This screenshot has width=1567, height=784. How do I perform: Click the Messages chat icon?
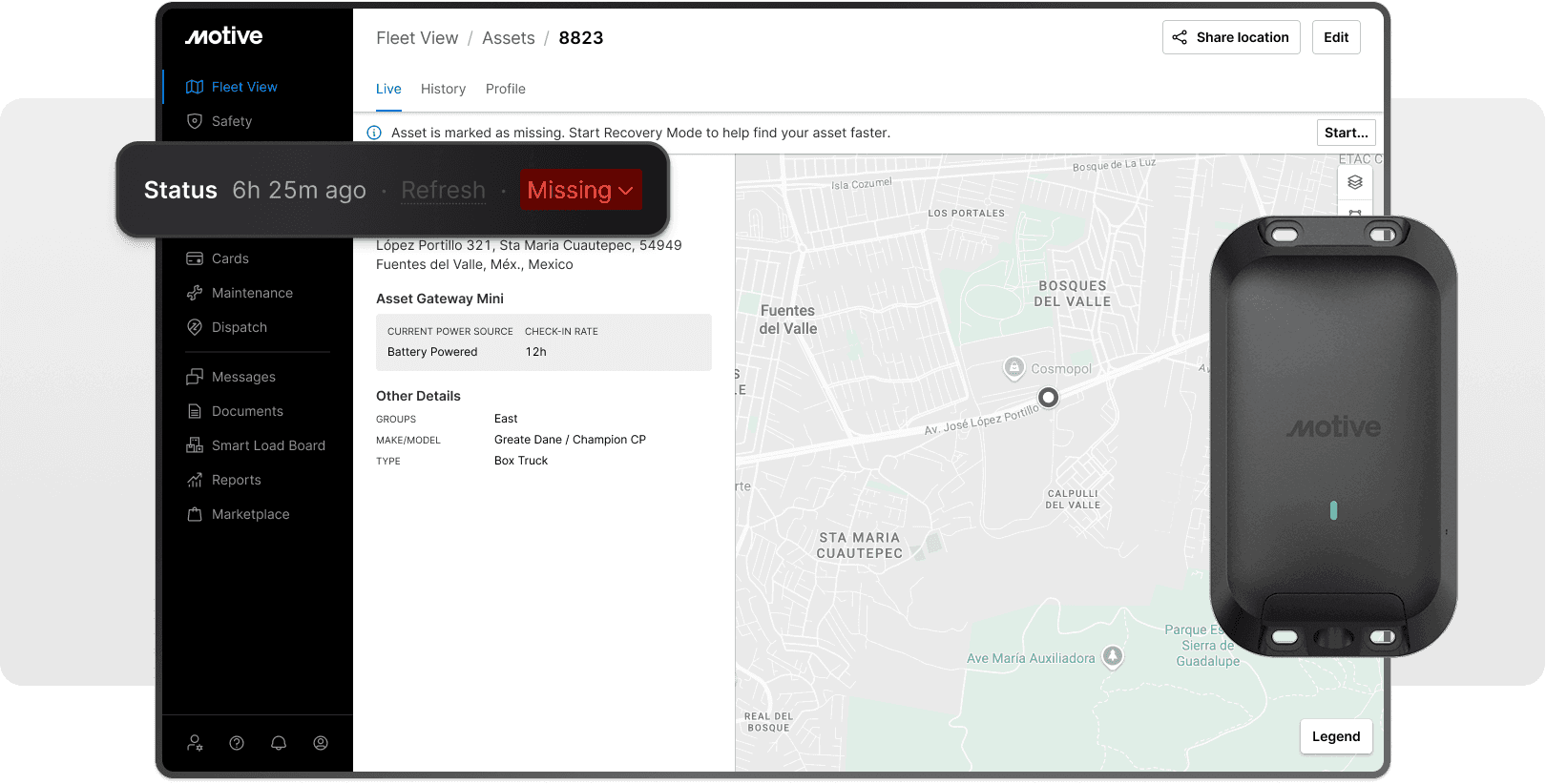[195, 377]
